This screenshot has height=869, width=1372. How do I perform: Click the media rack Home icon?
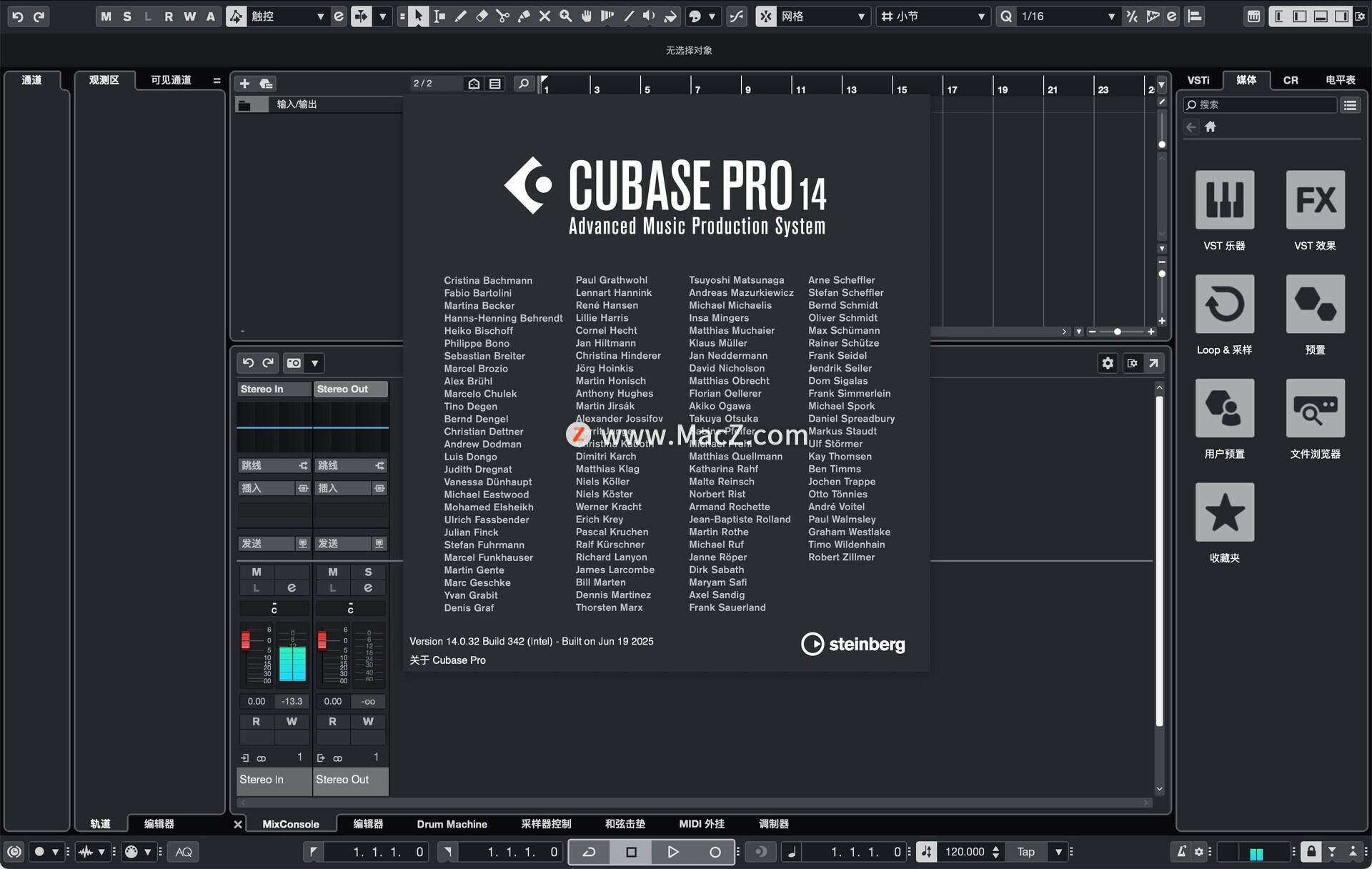1211,126
